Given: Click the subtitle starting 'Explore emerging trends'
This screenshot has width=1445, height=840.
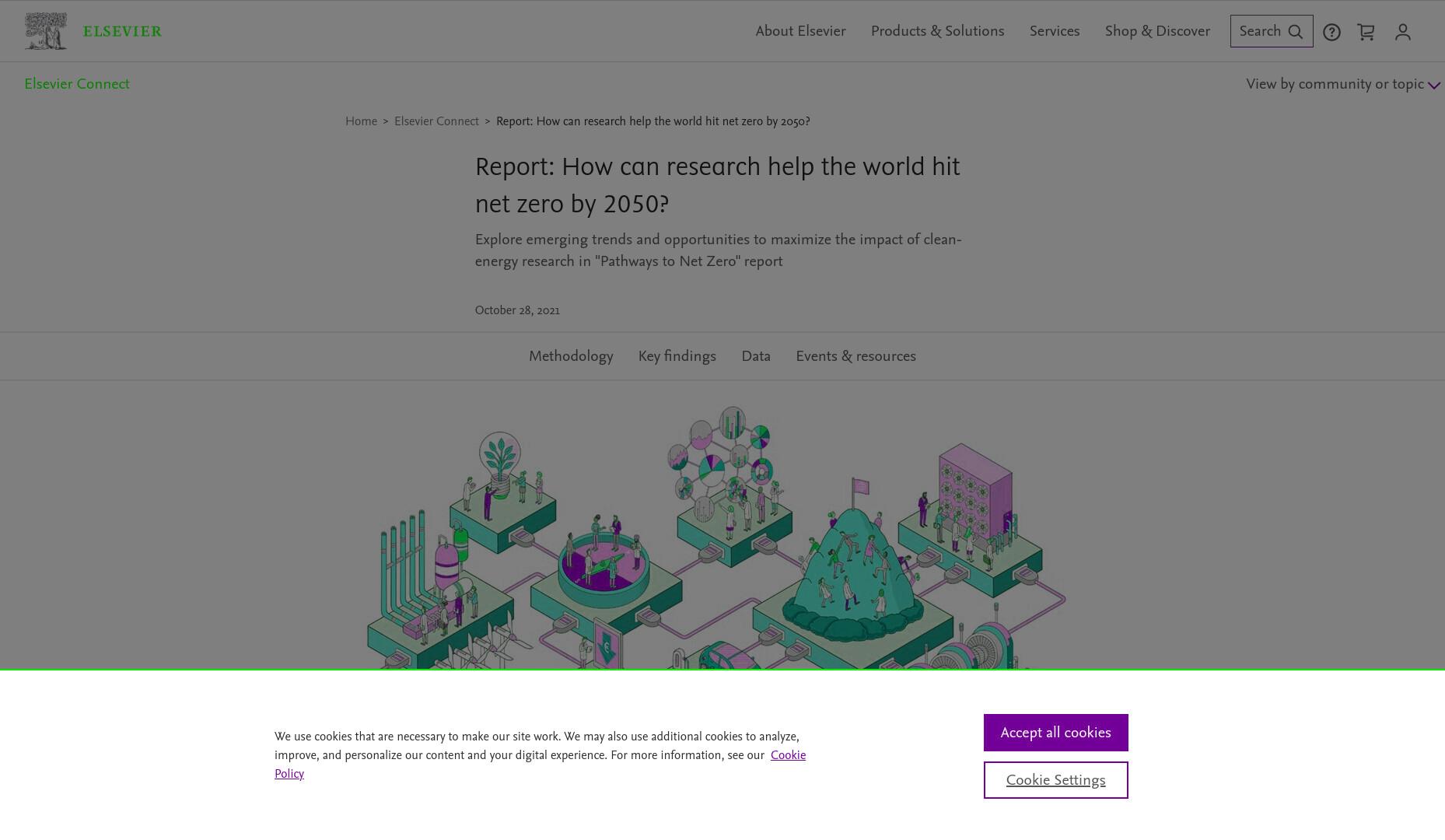Looking at the screenshot, I should click(x=719, y=250).
